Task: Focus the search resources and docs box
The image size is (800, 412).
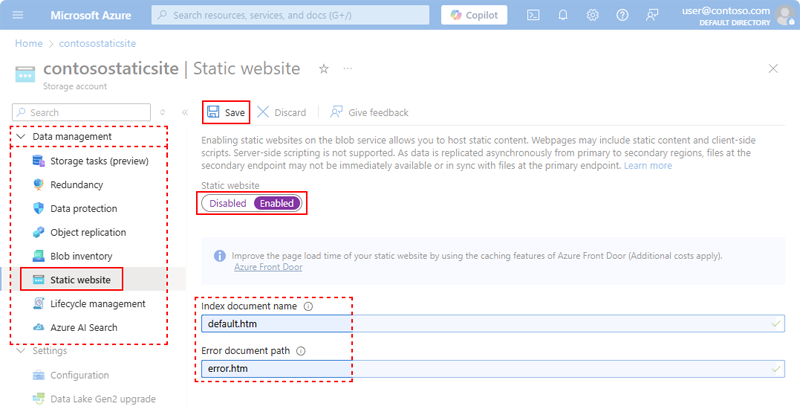Action: point(290,15)
